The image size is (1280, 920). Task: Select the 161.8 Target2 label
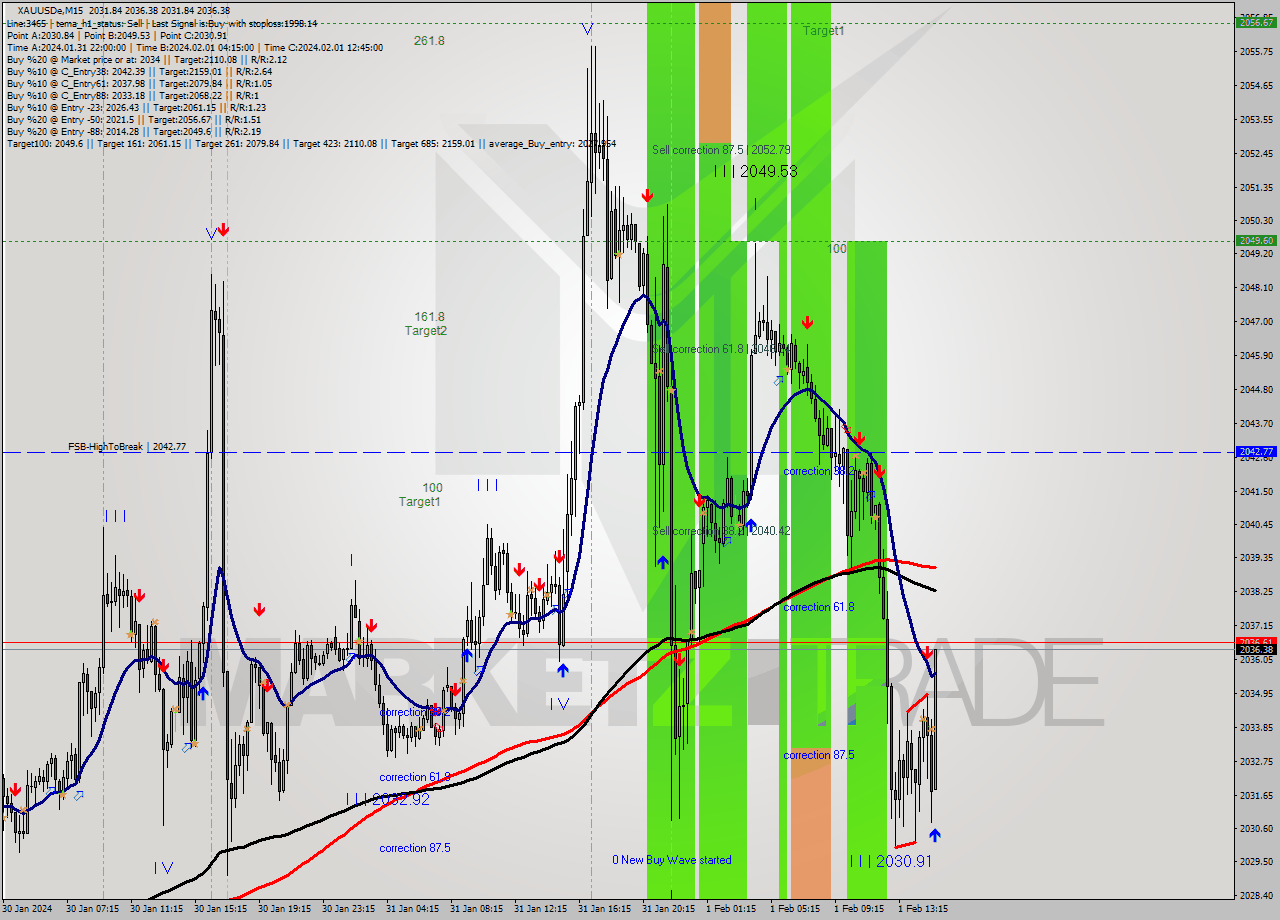click(x=426, y=323)
